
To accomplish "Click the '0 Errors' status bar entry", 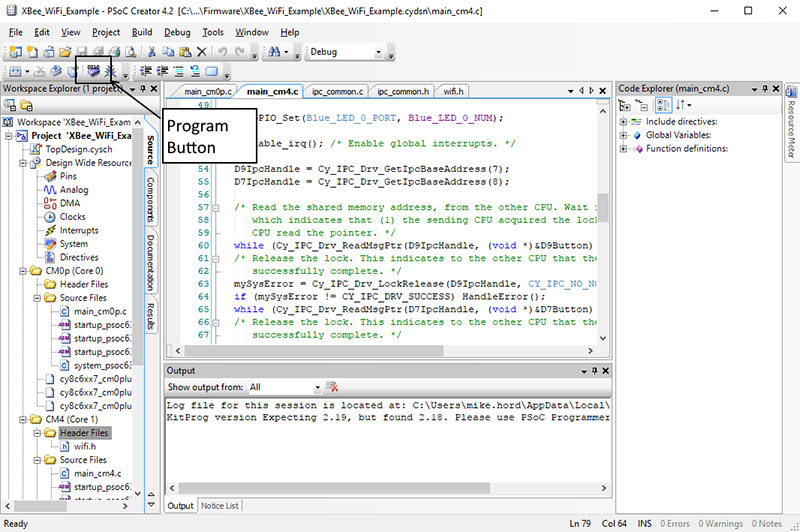I will (674, 524).
